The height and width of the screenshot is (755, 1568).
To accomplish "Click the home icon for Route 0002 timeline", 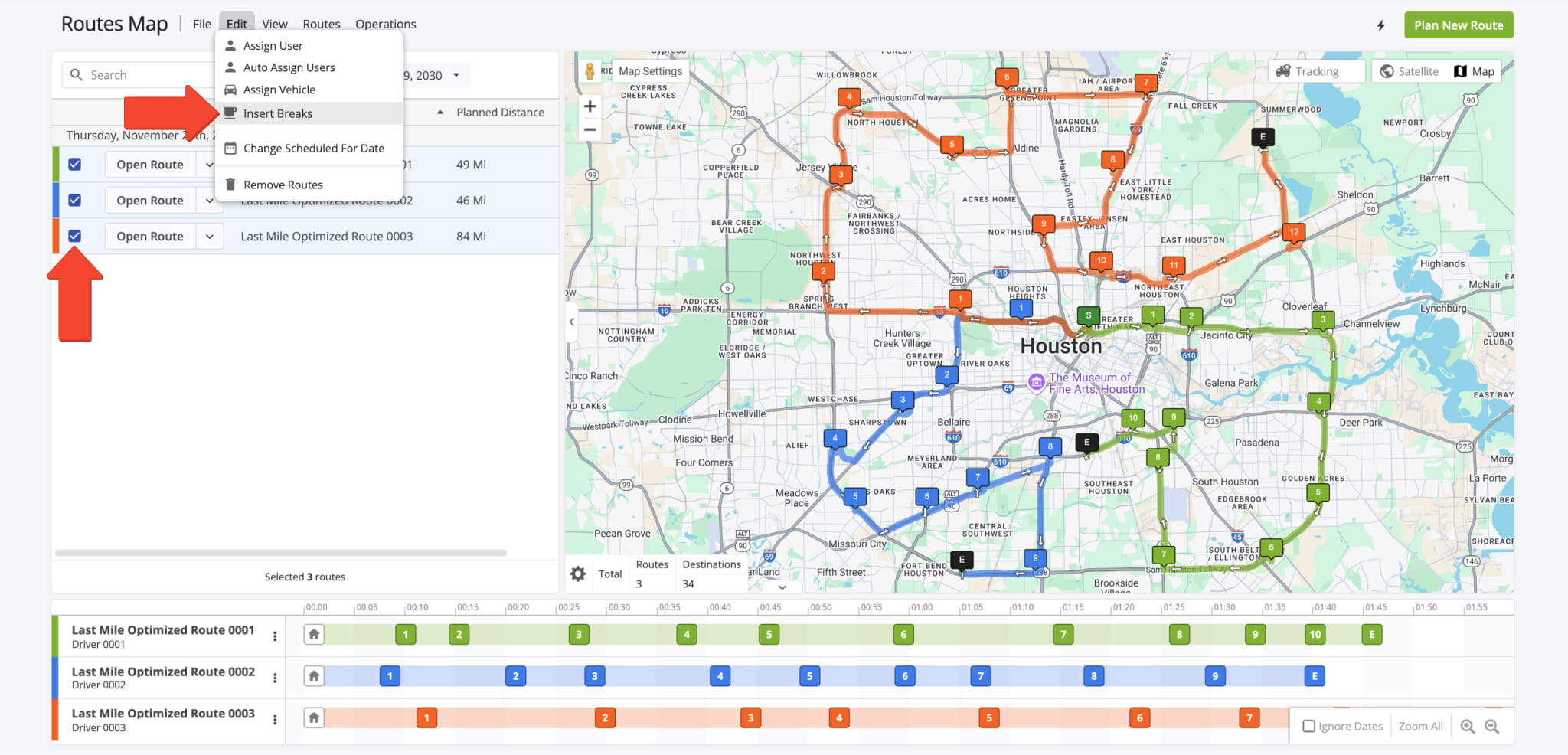I will click(x=314, y=676).
